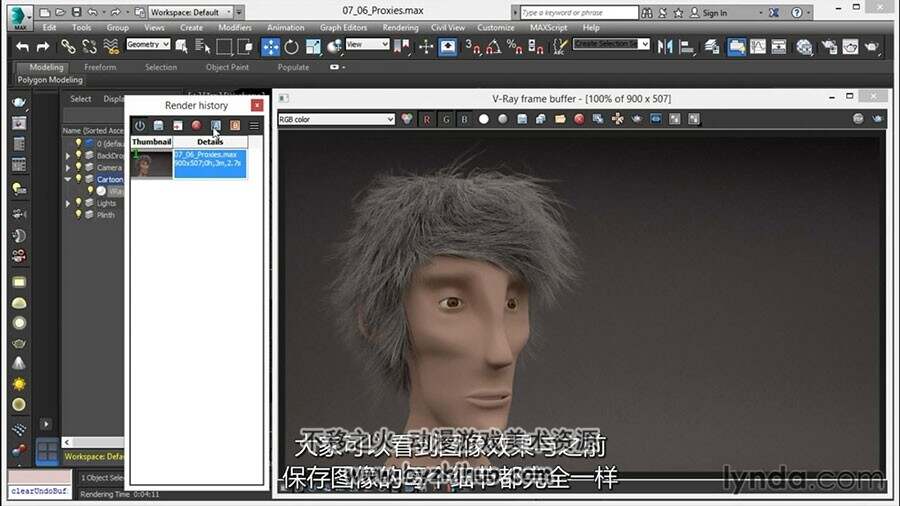Activate the Select and Rotate tool

[292, 46]
